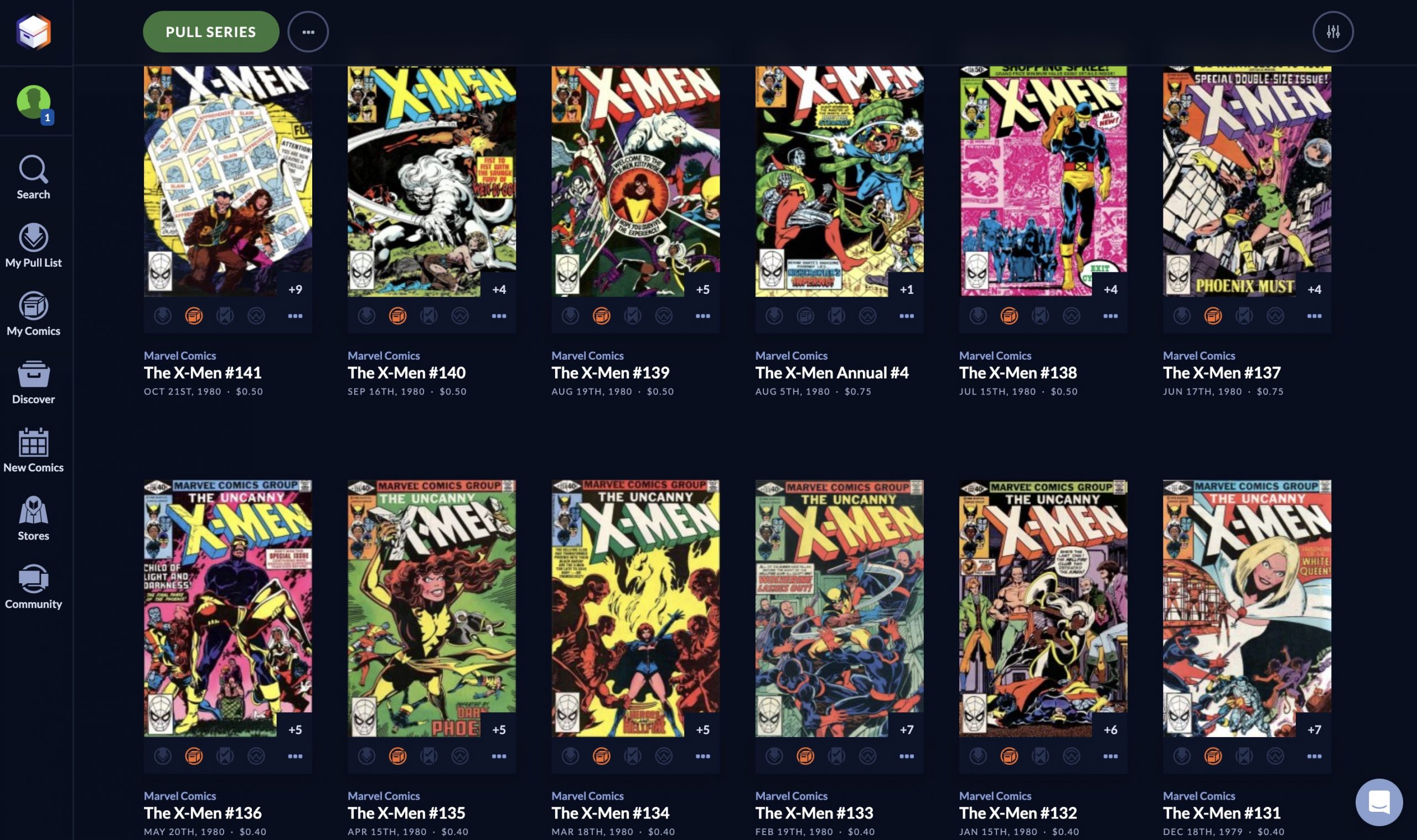Open My Comics in sidebar
Screen dimensions: 1417x840
coord(33,314)
